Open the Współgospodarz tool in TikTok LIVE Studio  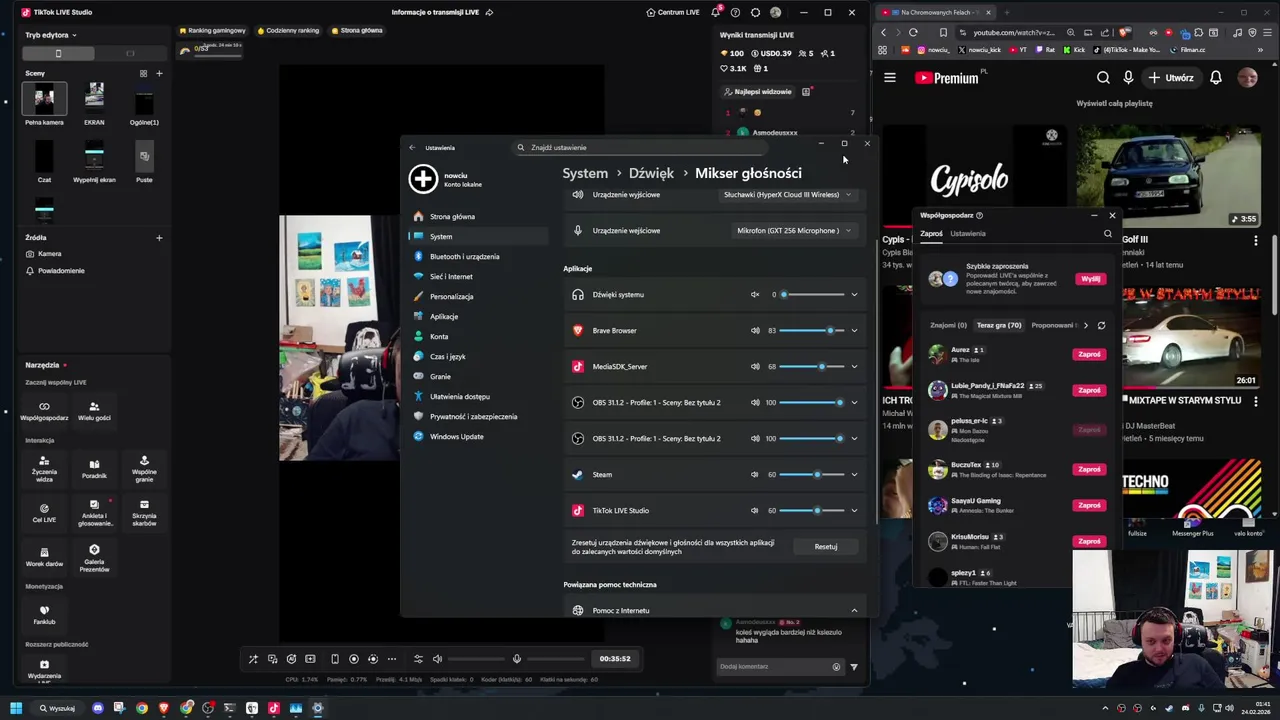[44, 411]
